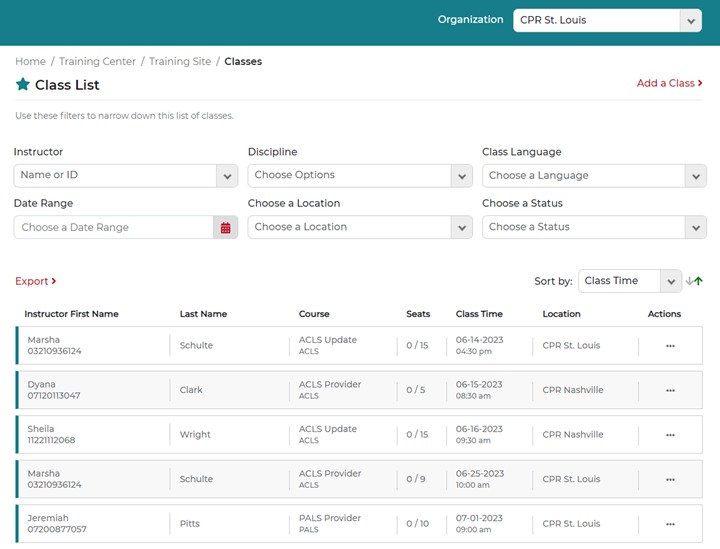Click CPR Nashville in Dyana Clark row
Screen dimensions: 720x549
pos(573,390)
